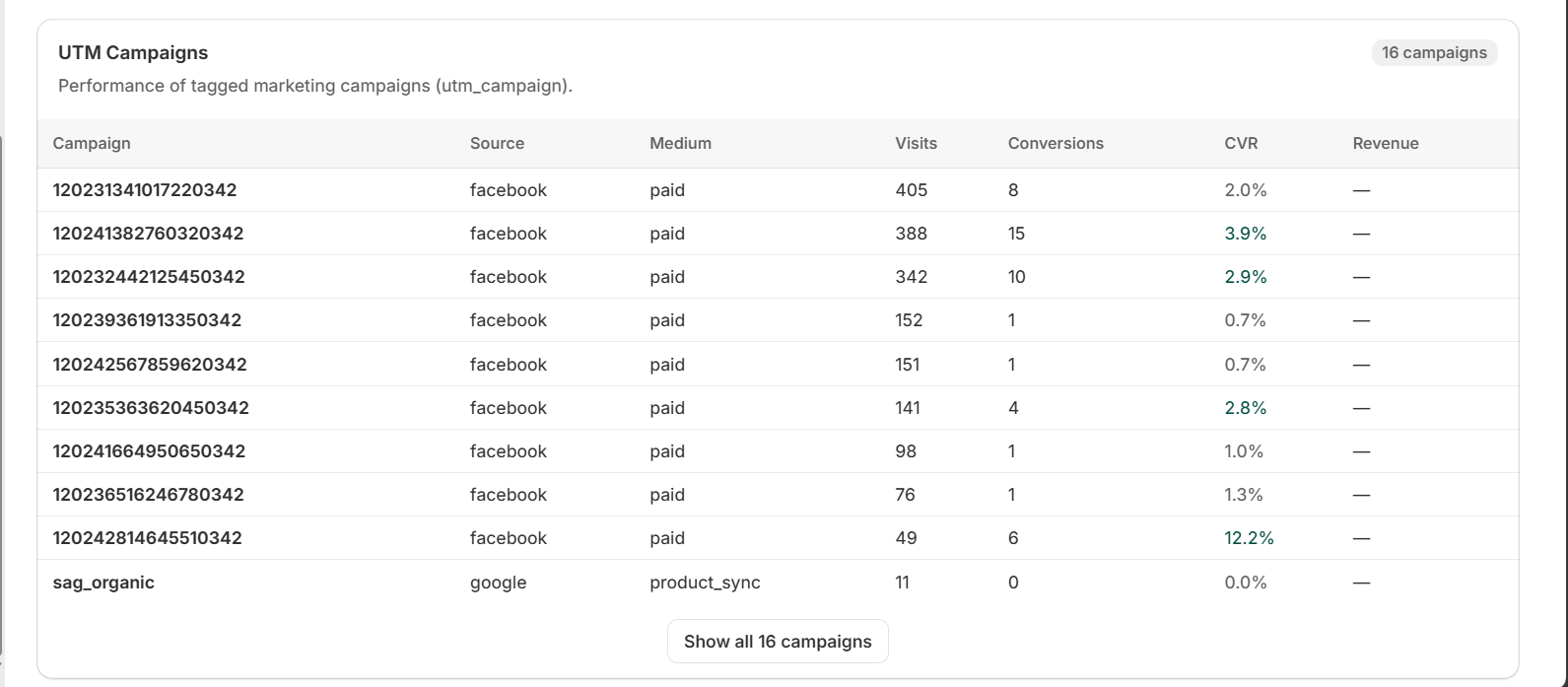Sort table by Visits header
This screenshot has height=687, width=1568.
click(x=916, y=144)
